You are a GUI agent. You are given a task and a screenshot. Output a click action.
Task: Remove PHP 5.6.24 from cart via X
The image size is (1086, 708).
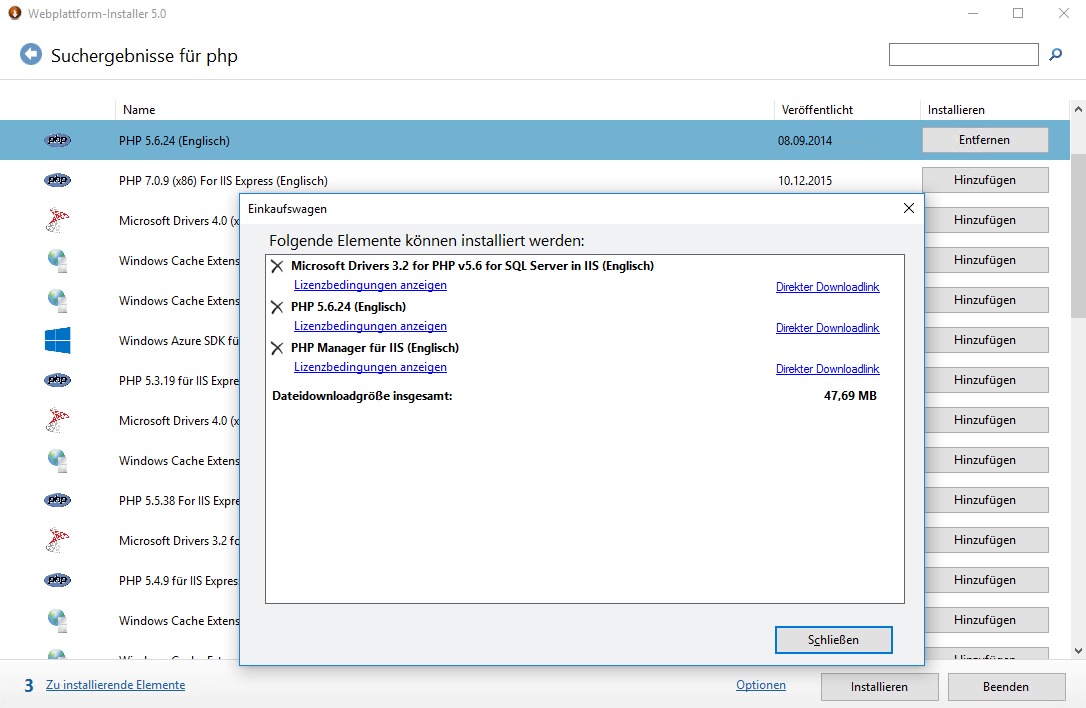point(277,307)
